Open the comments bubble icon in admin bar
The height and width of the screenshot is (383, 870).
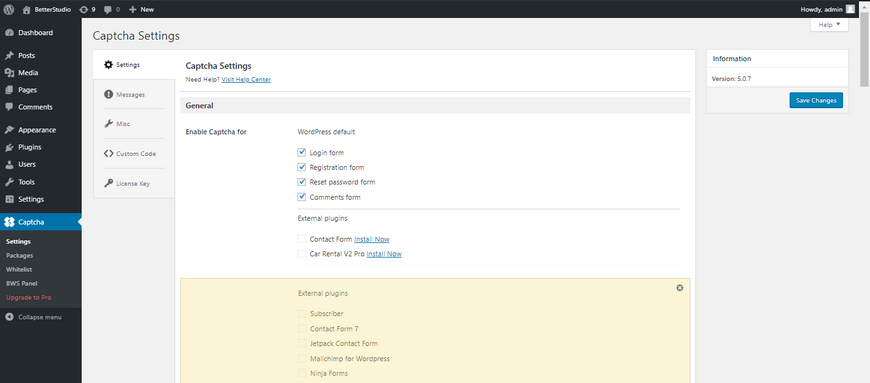108,9
